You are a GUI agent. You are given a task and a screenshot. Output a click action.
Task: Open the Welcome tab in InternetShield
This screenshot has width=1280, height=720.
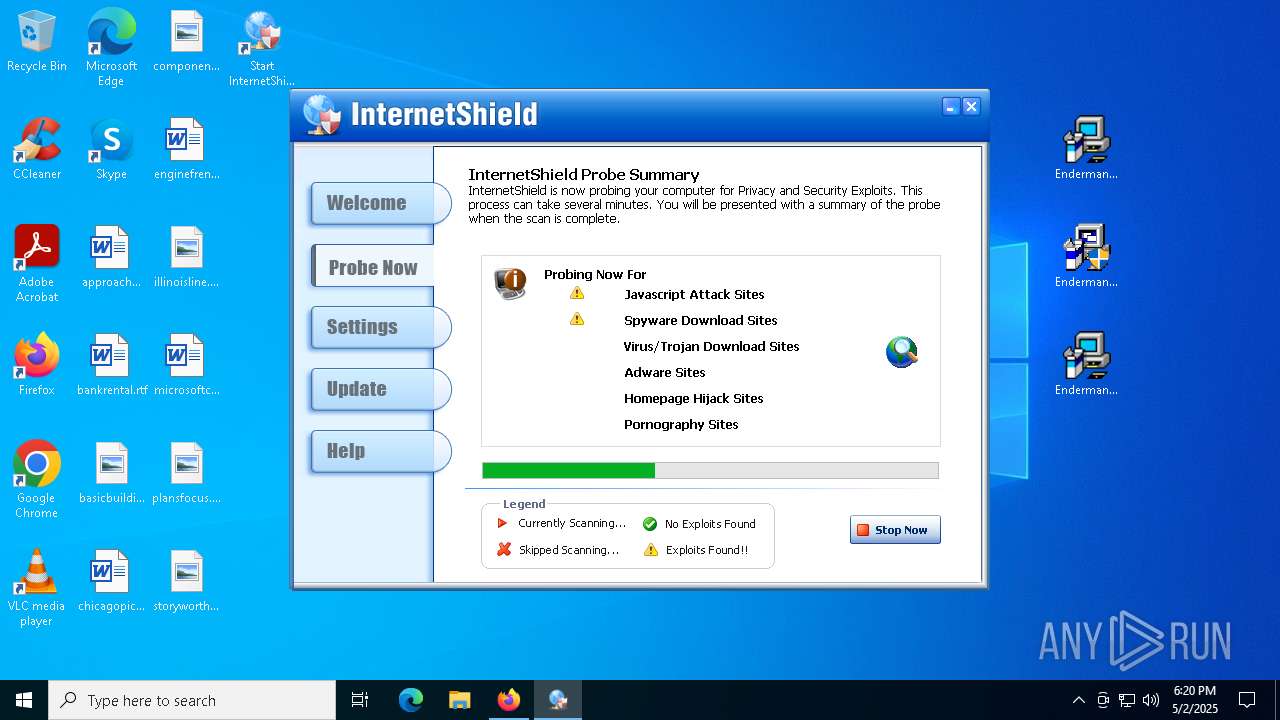click(x=380, y=203)
